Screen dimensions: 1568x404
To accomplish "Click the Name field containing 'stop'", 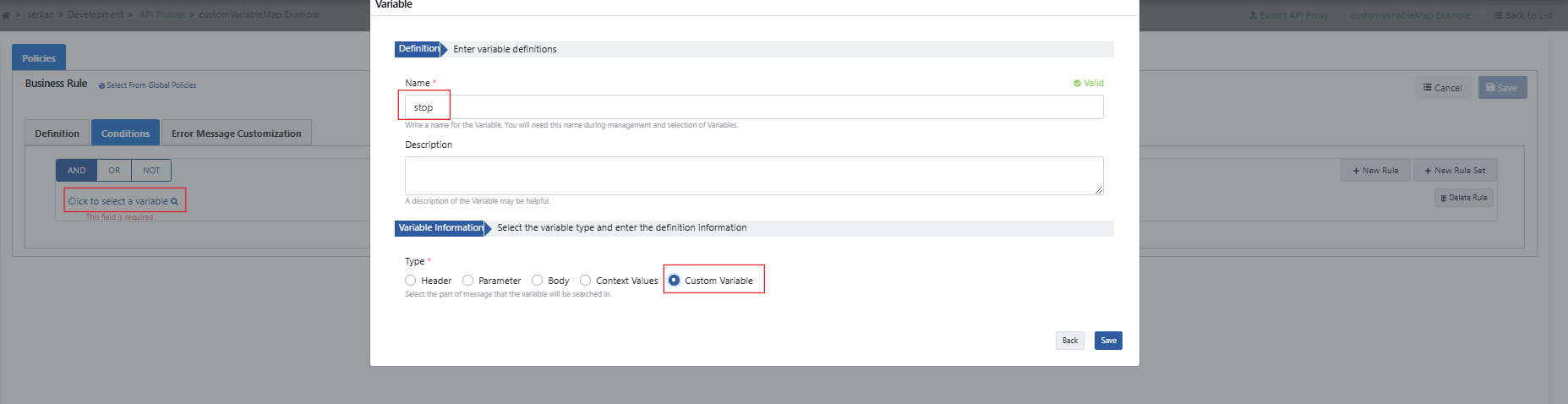I will pyautogui.click(x=752, y=107).
